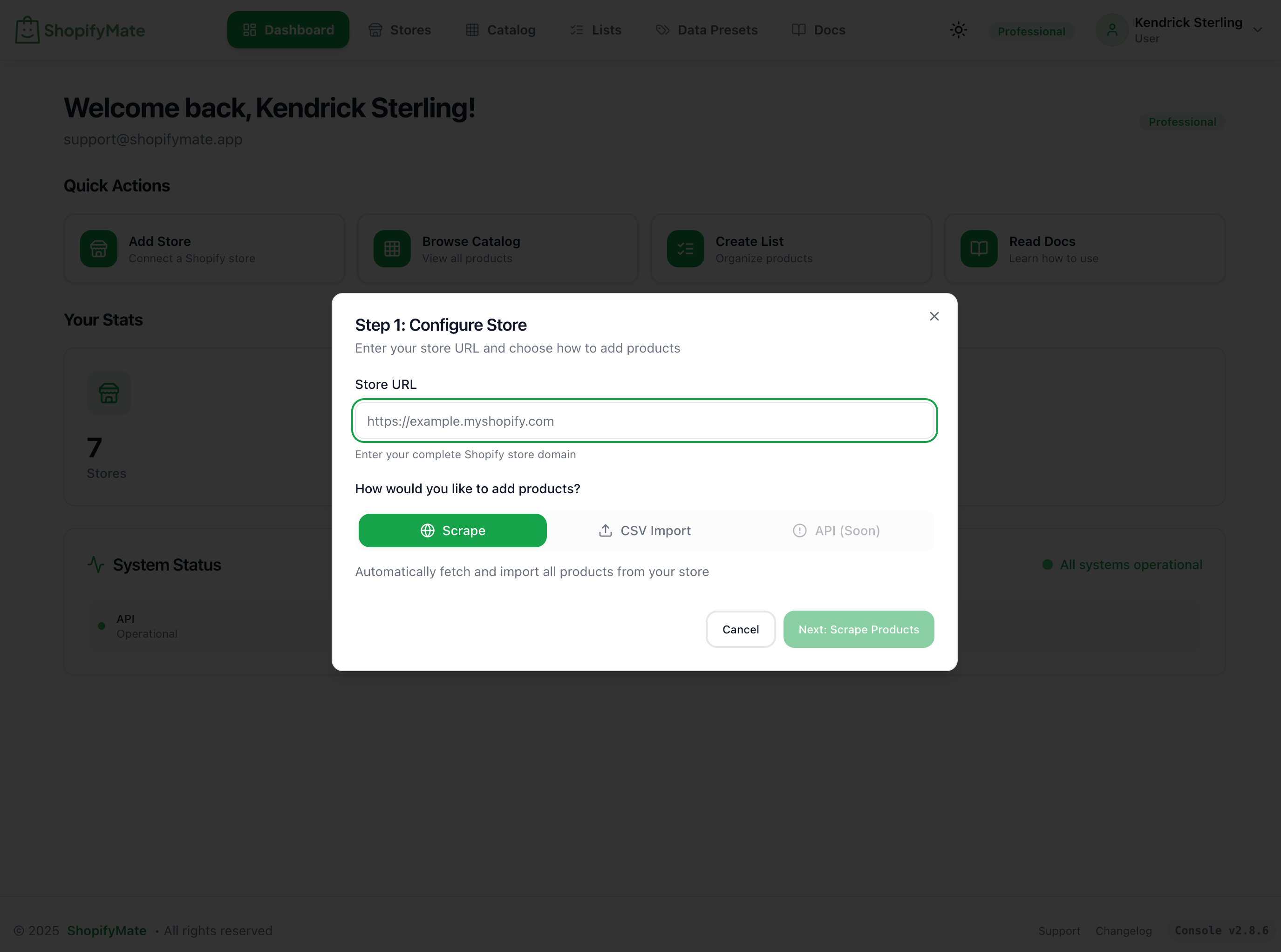Click the Add Store storefront icon

(99, 248)
